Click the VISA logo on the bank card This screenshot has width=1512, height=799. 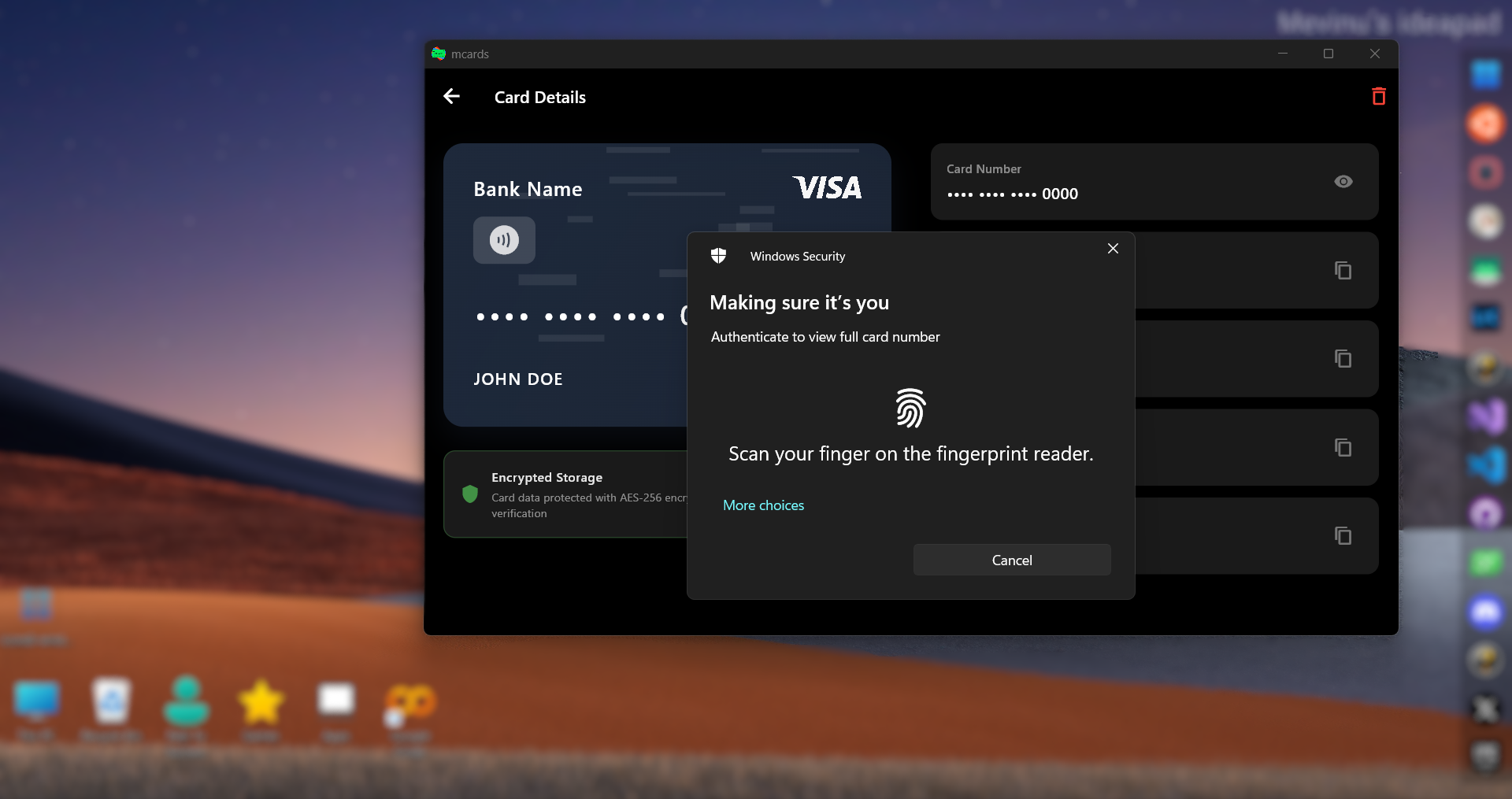[827, 188]
